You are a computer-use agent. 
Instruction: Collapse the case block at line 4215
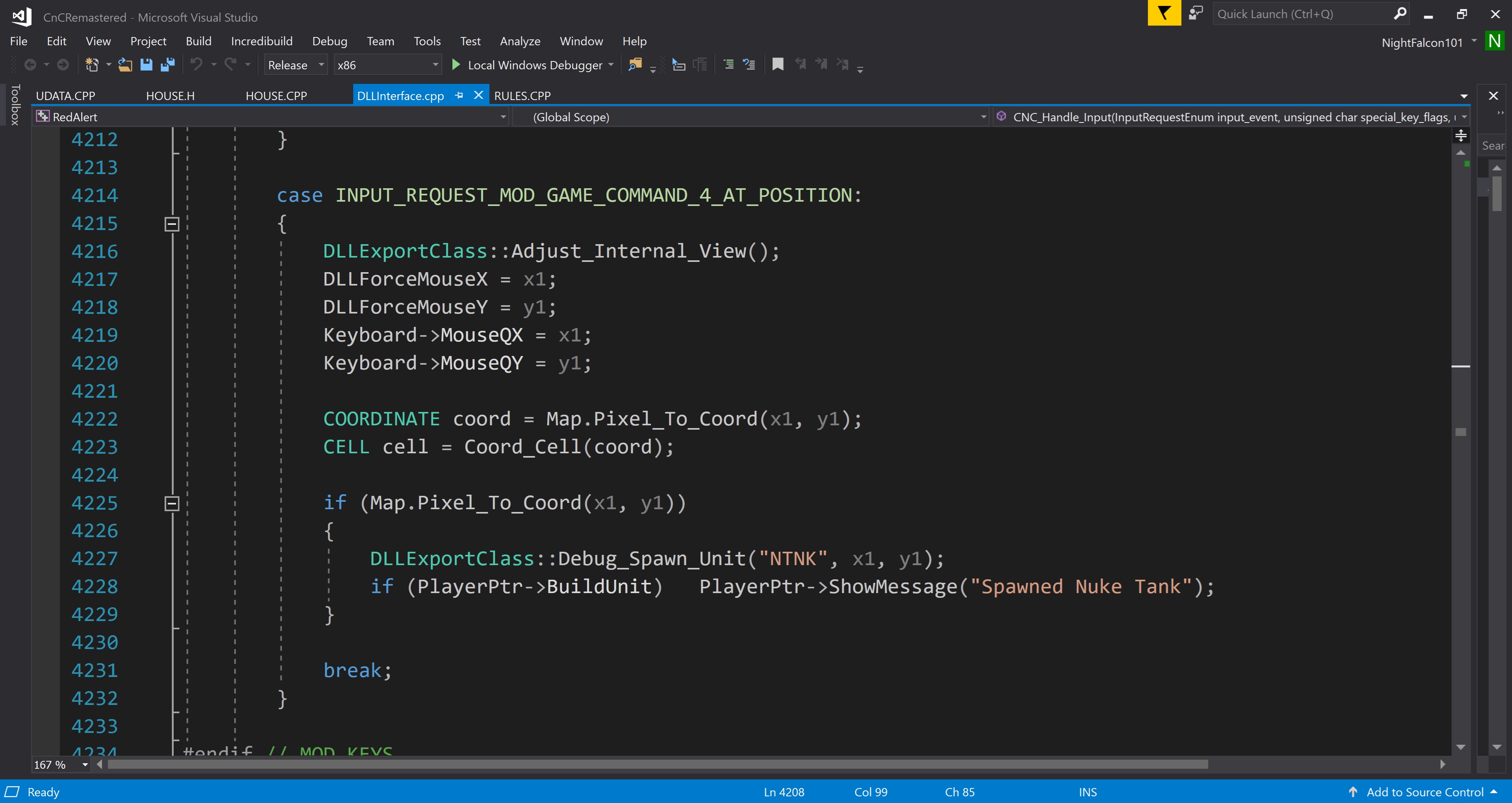171,224
